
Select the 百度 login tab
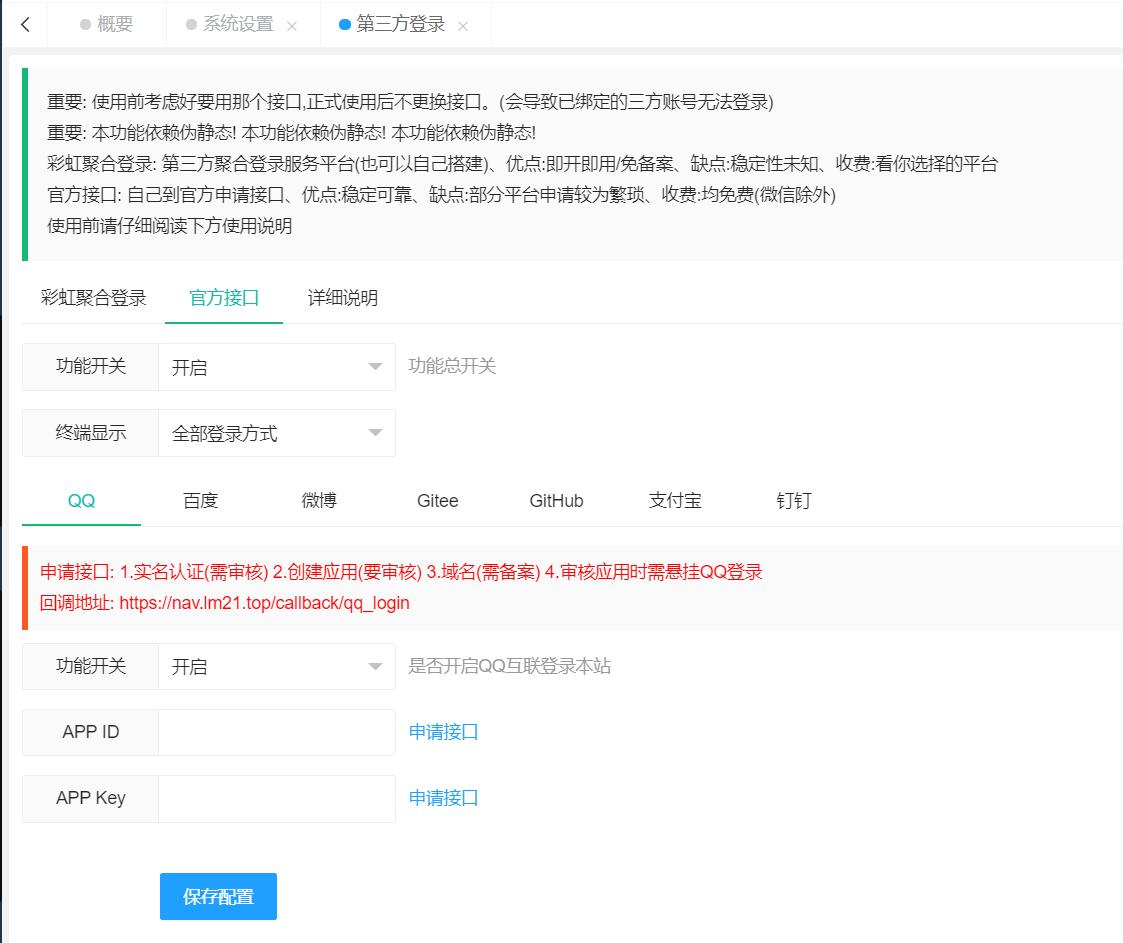point(200,501)
